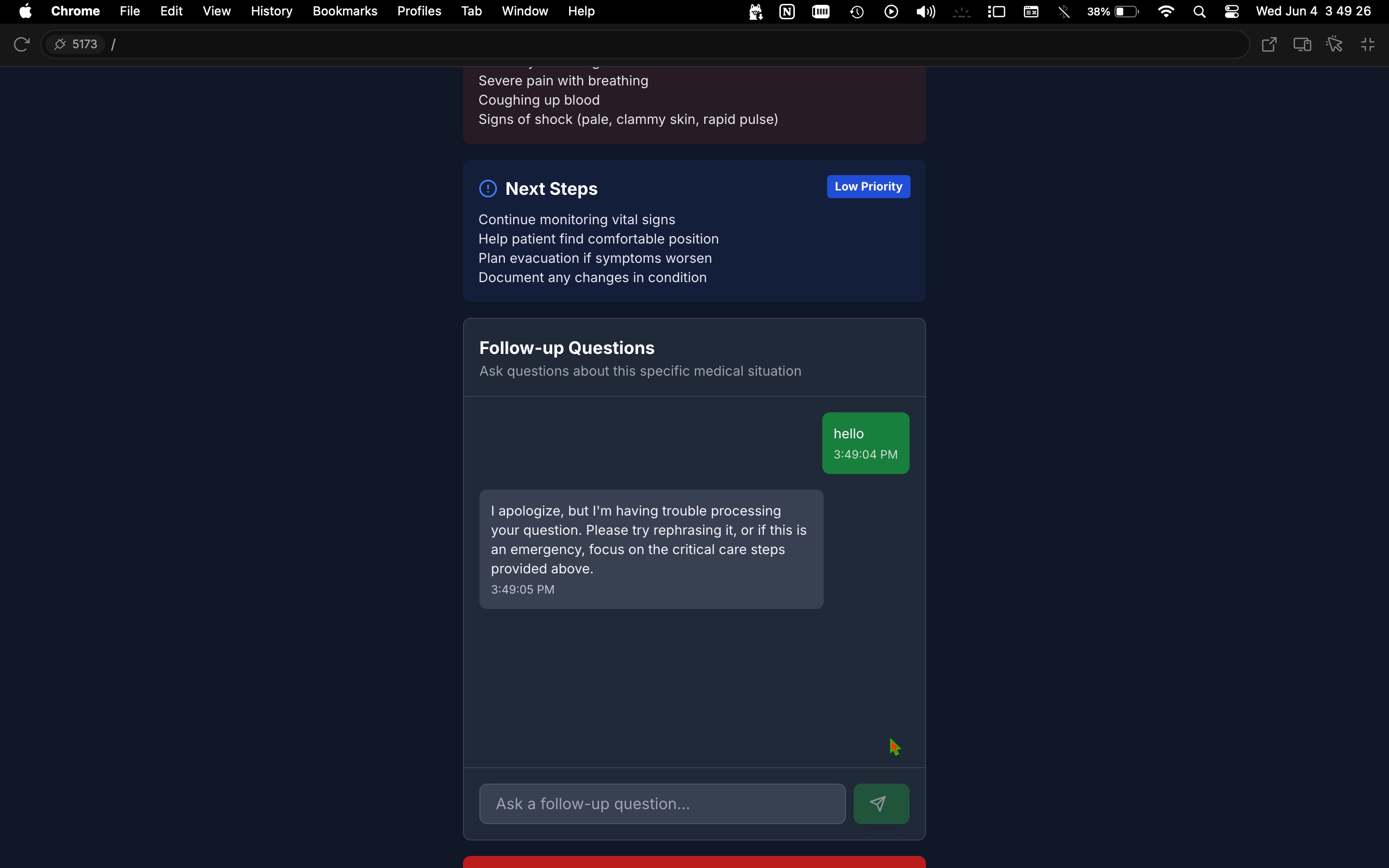Open the Profiles menu
Image resolution: width=1389 pixels, height=868 pixels.
pyautogui.click(x=419, y=12)
